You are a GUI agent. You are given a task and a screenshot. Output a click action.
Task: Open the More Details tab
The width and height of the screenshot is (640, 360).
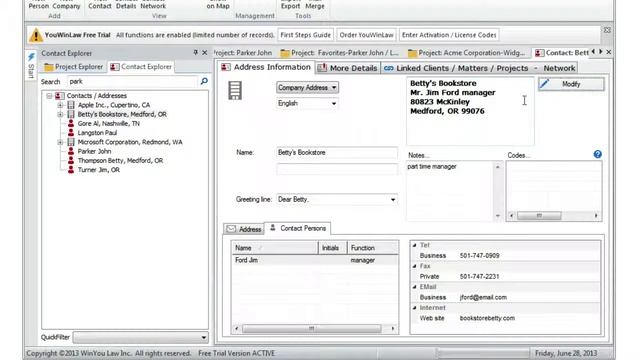[x=347, y=68]
